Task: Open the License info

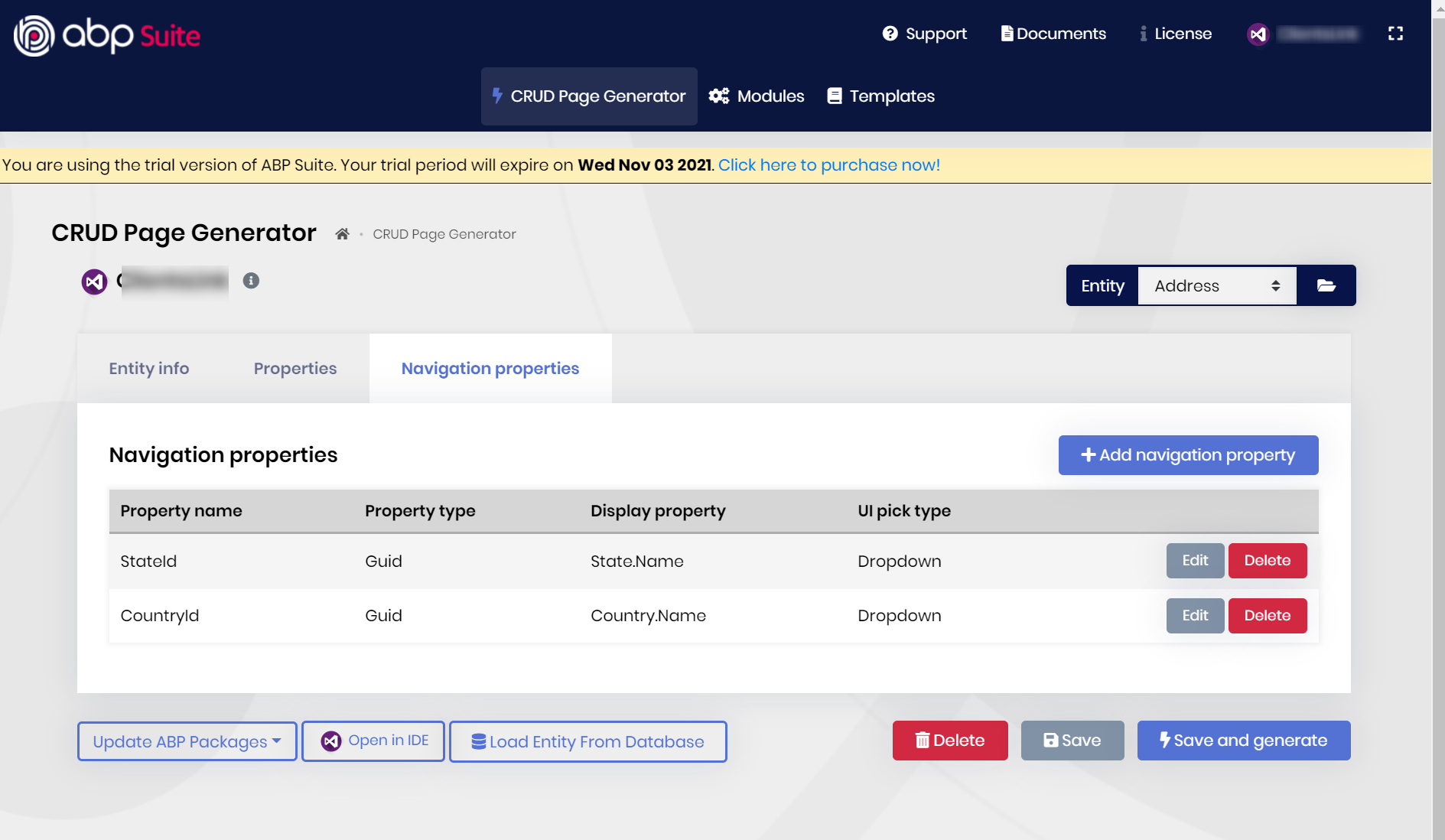Action: [x=1176, y=34]
